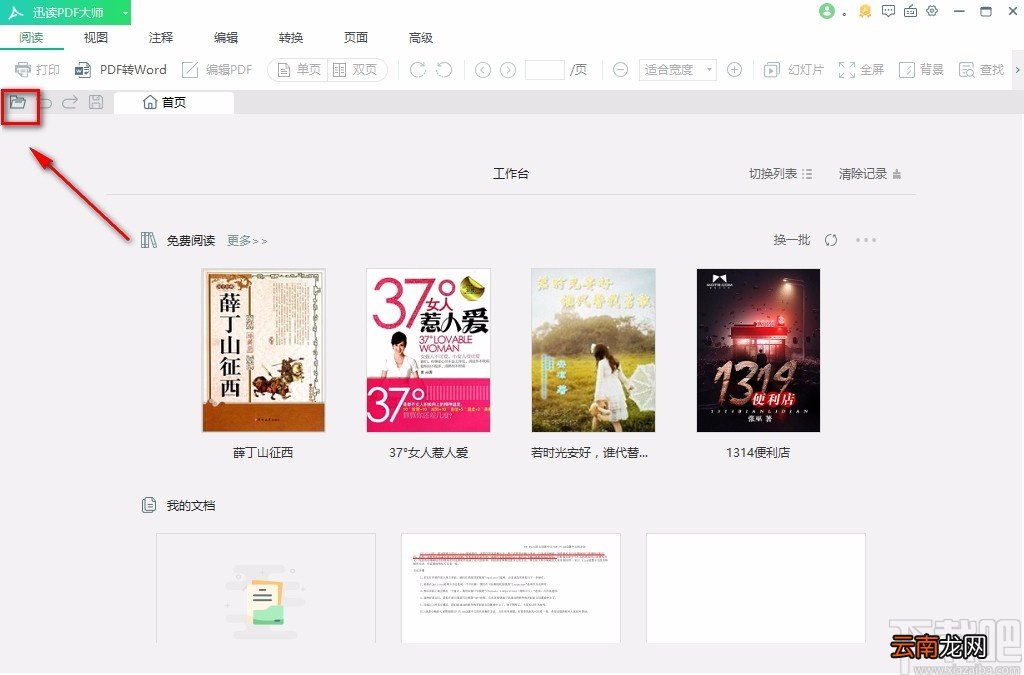1024x675 pixels.
Task: Print the document with 打印
Action: coord(37,69)
